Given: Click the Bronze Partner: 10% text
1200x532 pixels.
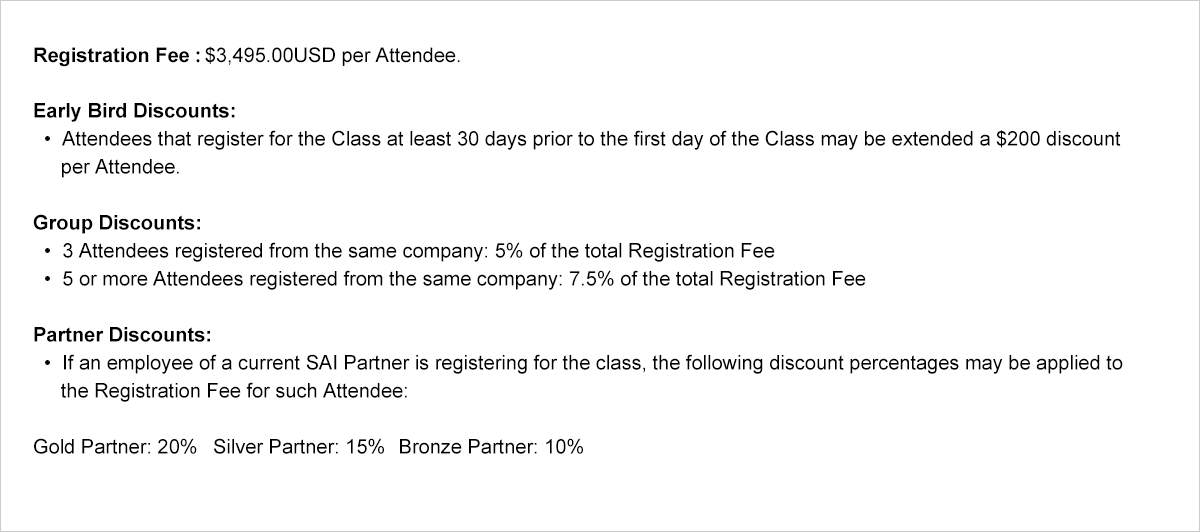Looking at the screenshot, I should [x=491, y=447].
